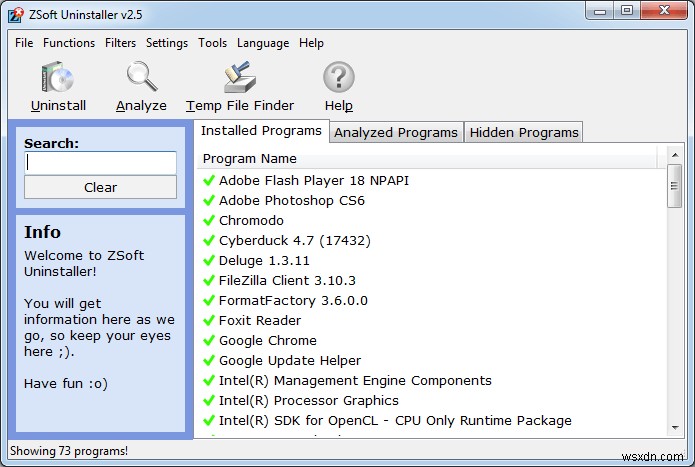Select Cyberduck 4.7 (17432) entry

[x=295, y=240]
